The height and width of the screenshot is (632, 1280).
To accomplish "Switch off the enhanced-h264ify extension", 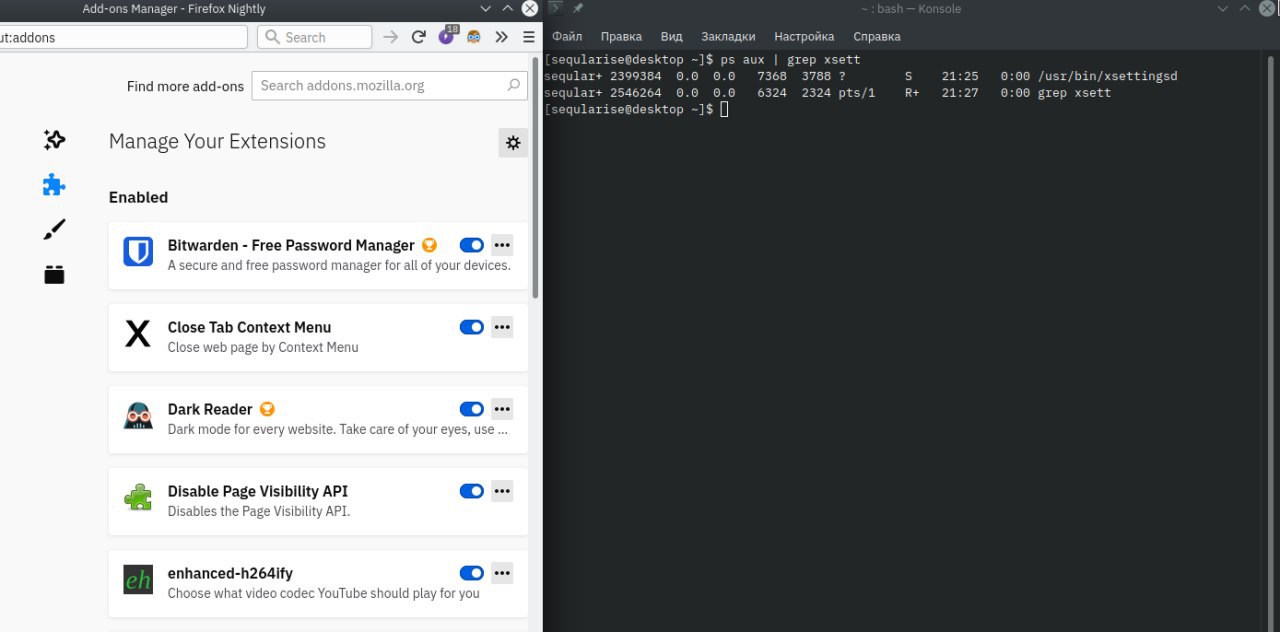I will 472,573.
